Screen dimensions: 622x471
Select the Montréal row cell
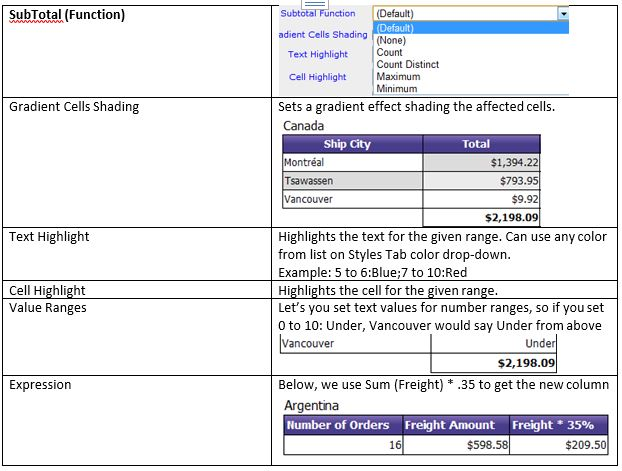pos(353,162)
